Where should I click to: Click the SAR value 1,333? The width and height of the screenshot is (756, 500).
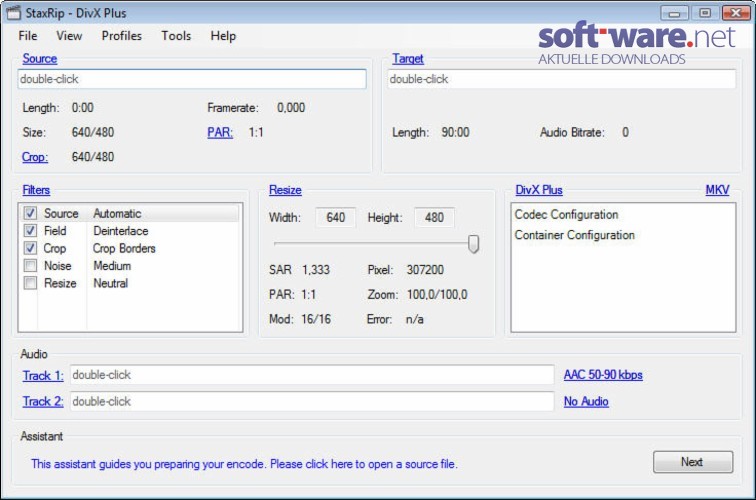(316, 270)
